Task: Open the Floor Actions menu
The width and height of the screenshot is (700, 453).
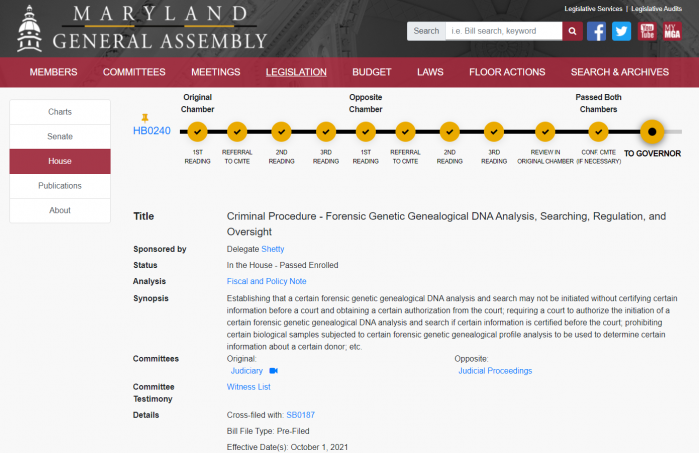Action: [x=507, y=72]
